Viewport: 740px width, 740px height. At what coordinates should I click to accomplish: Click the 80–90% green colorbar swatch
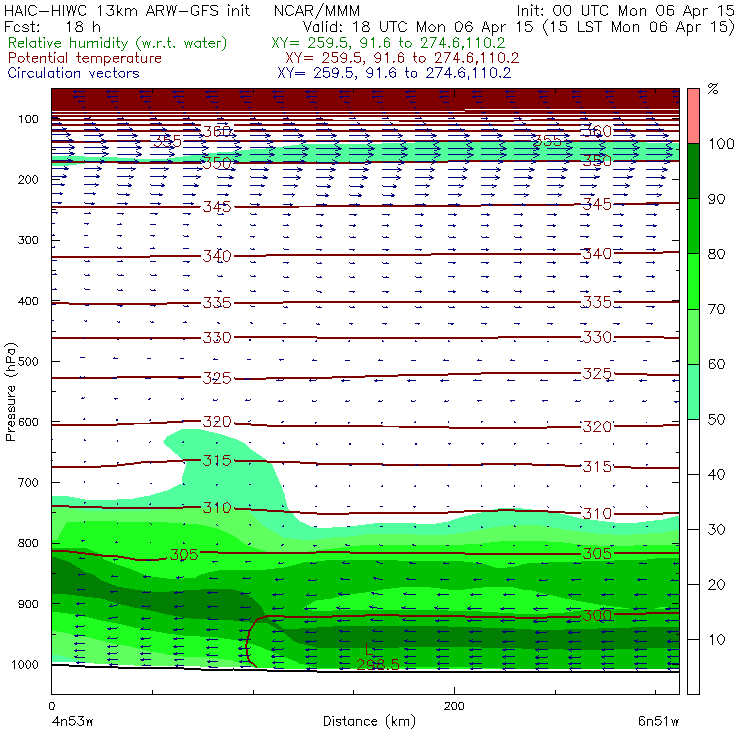[x=693, y=226]
